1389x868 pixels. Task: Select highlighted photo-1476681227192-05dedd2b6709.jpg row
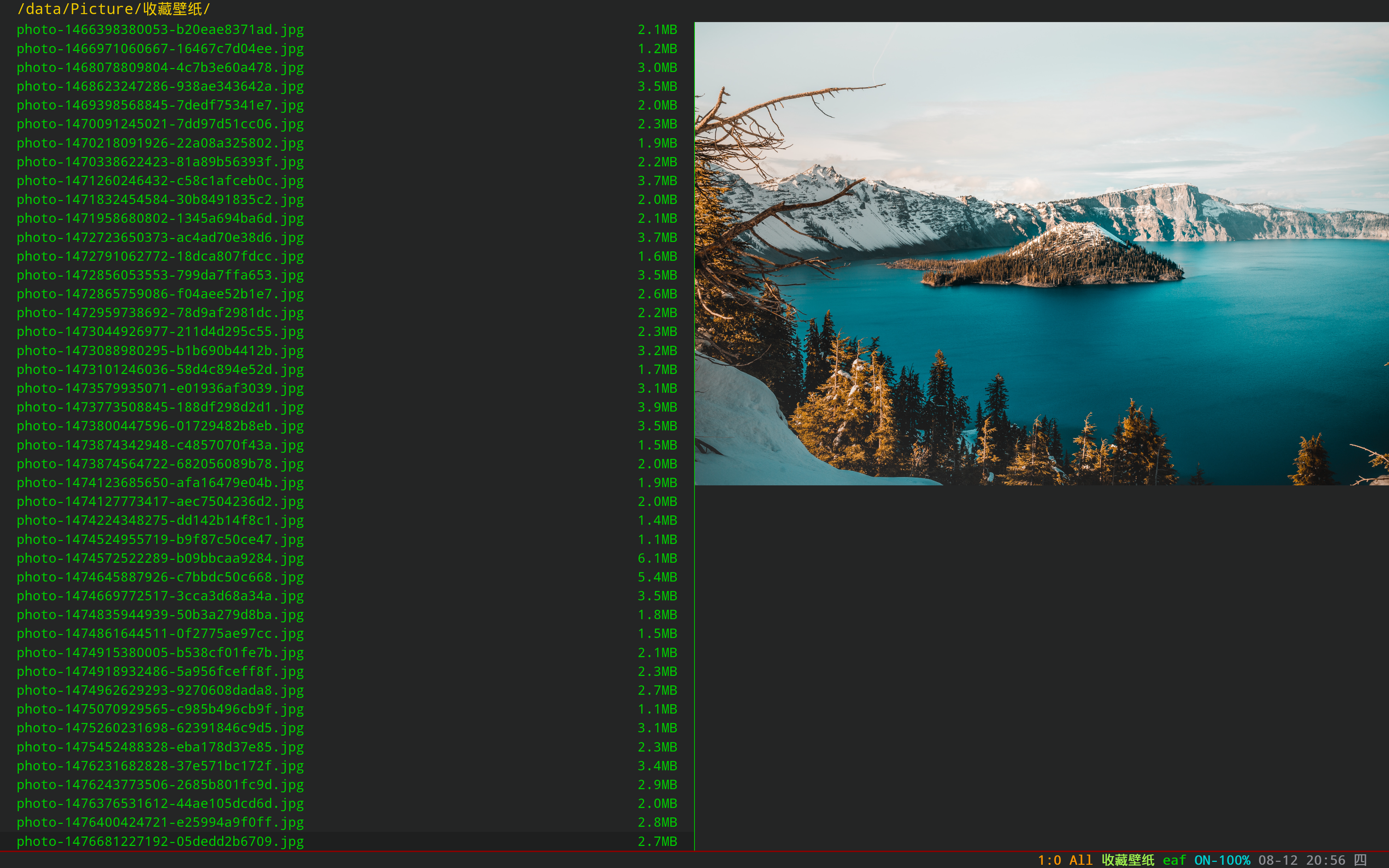pos(160,842)
